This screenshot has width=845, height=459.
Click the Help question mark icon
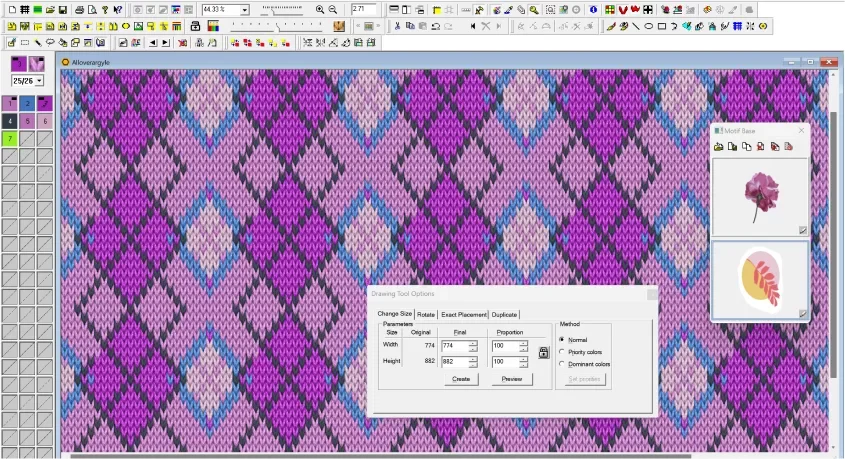(x=105, y=10)
